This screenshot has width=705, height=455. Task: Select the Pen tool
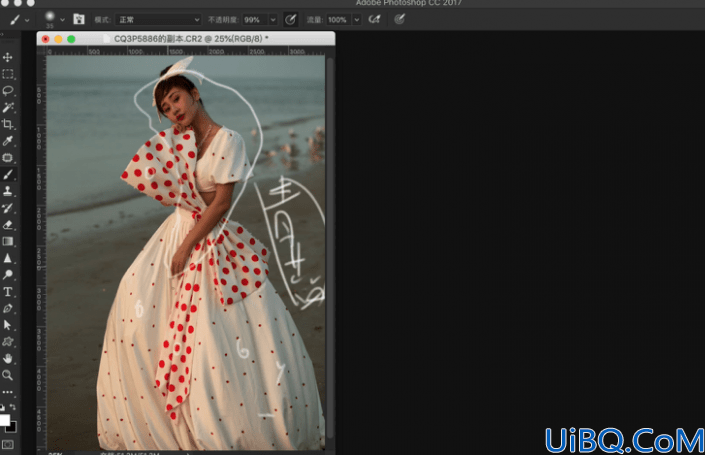click(8, 308)
